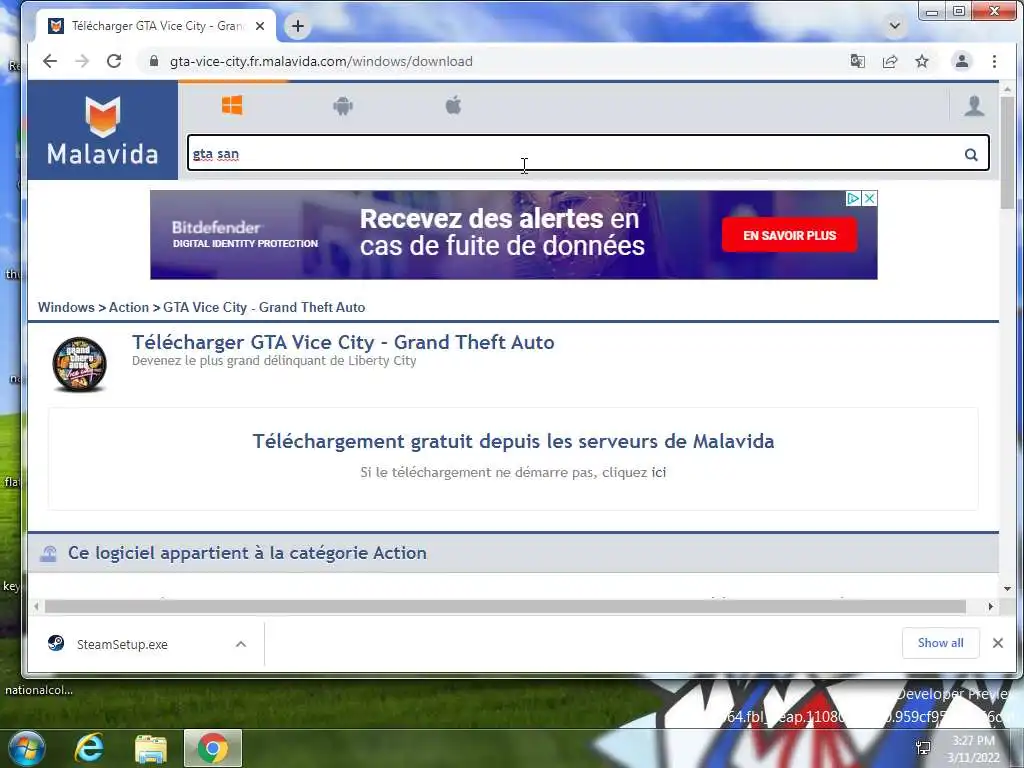The image size is (1024, 768).
Task: Click the Chrome taskbar button
Action: coord(213,748)
